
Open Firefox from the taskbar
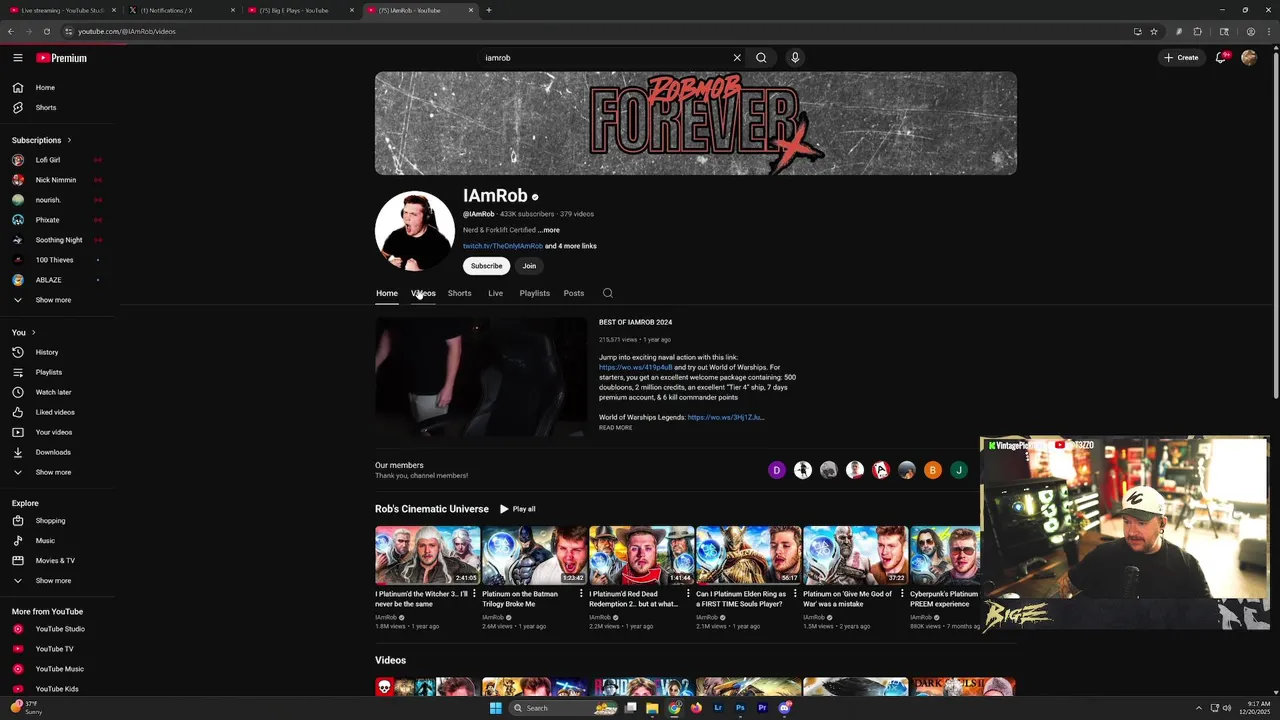[x=696, y=708]
